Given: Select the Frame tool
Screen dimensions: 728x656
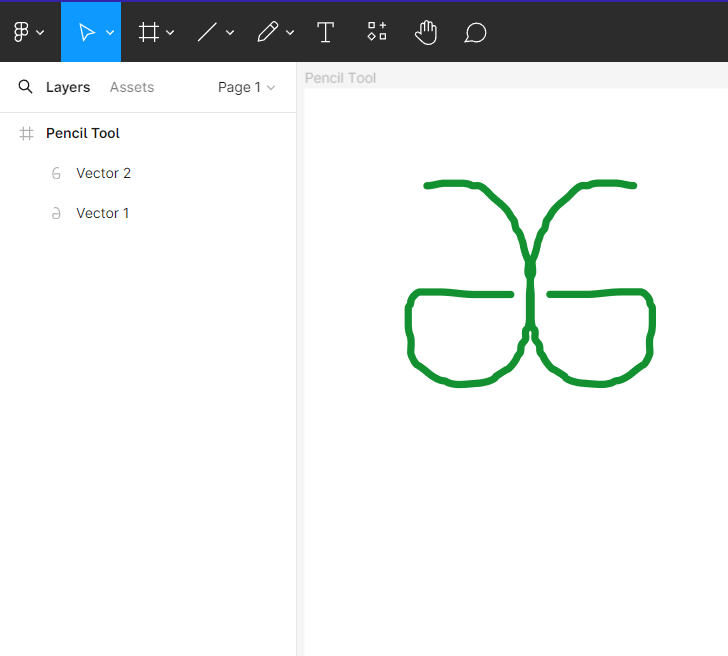Looking at the screenshot, I should 149,32.
